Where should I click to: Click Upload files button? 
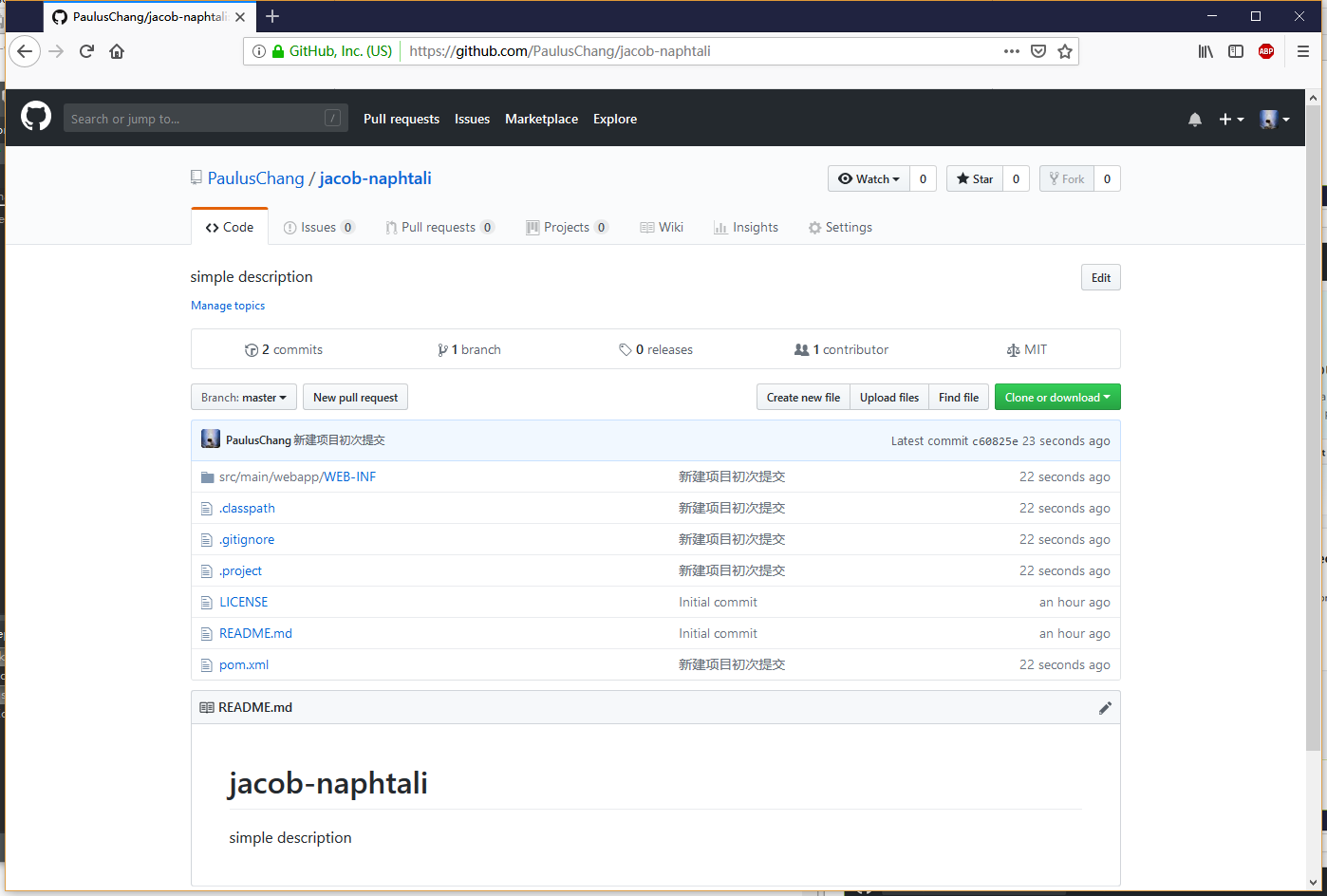coord(889,397)
